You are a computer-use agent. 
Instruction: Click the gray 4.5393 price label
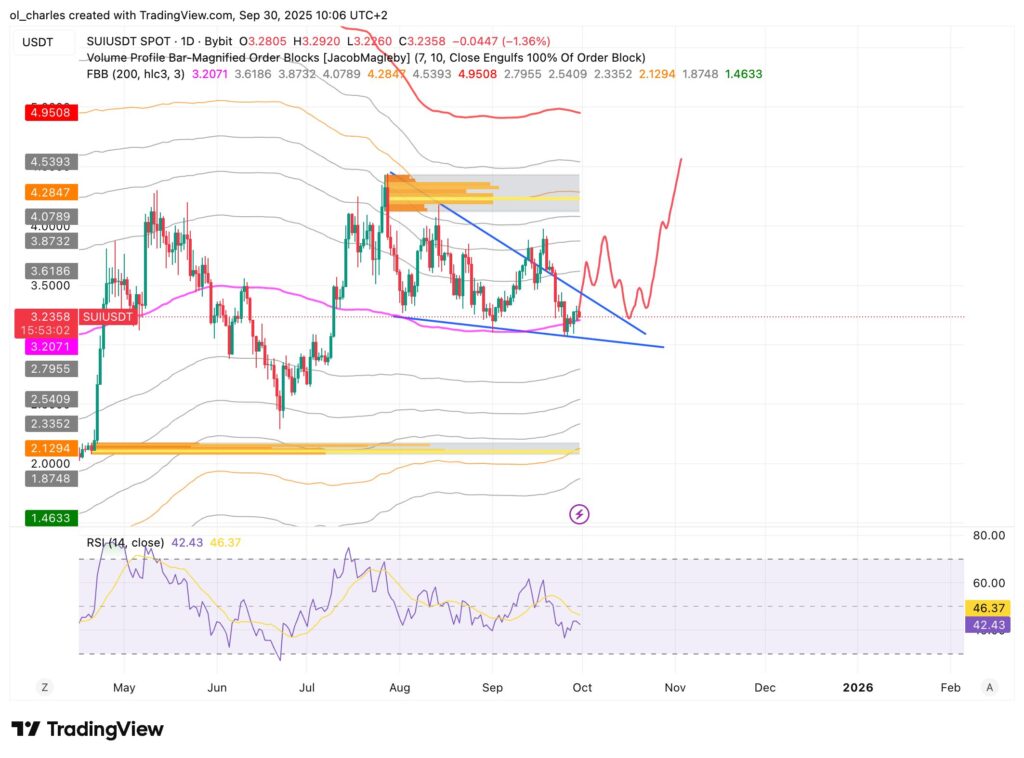[52, 160]
